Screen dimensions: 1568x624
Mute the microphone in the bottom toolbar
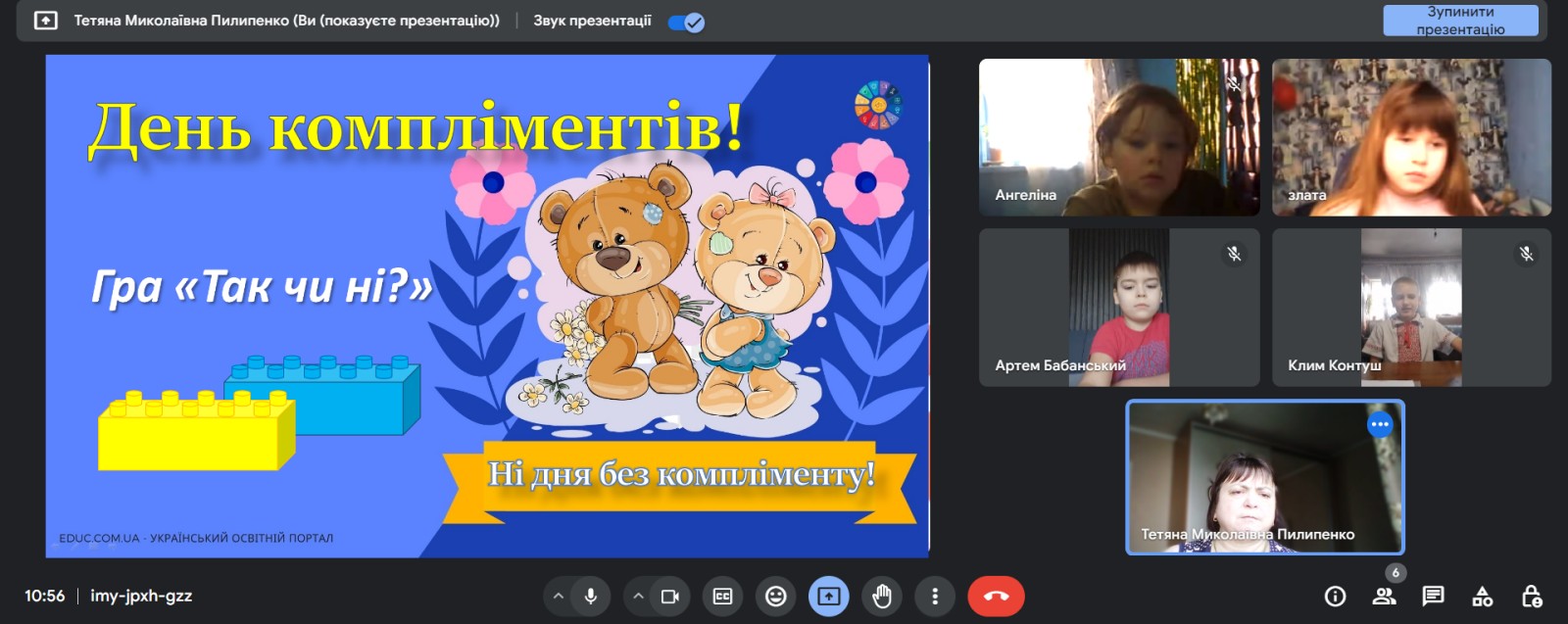coord(591,596)
